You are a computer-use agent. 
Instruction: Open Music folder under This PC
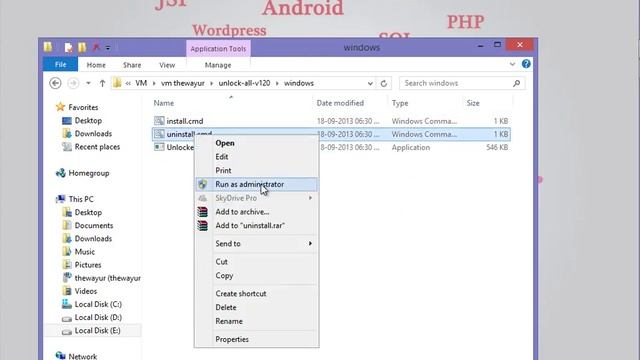[84, 252]
